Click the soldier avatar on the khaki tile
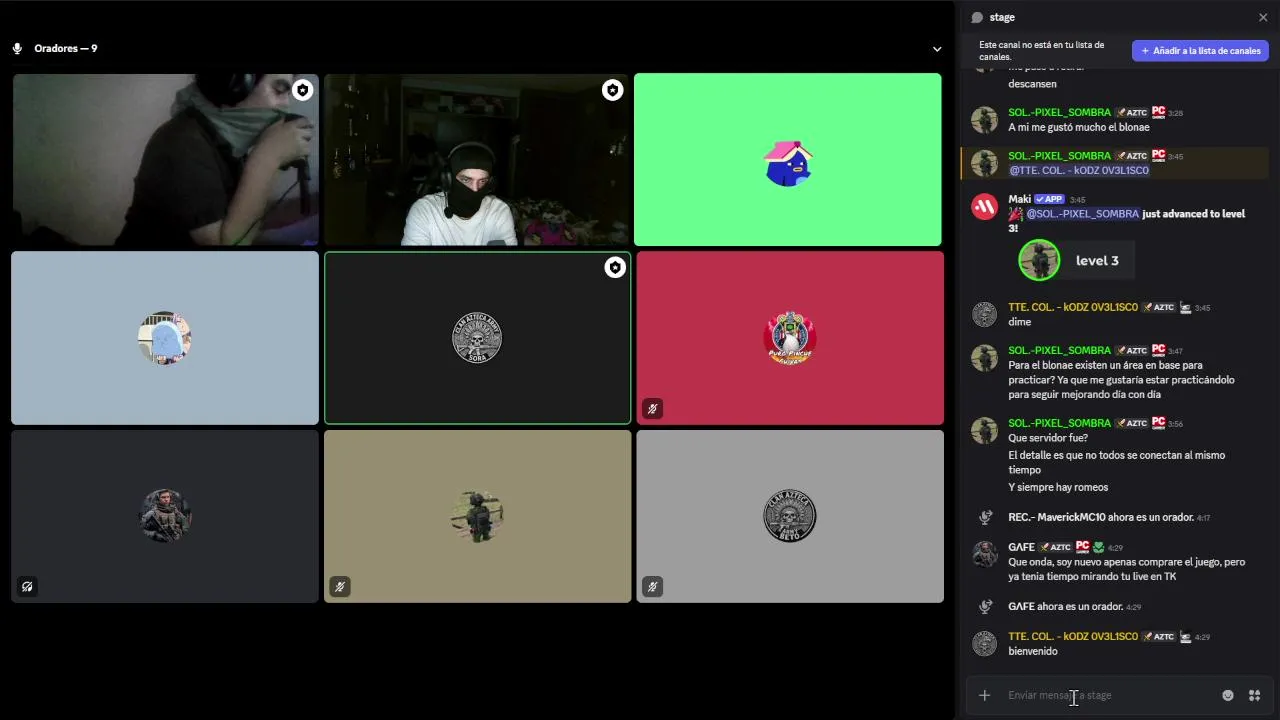The image size is (1280, 720). point(477,516)
